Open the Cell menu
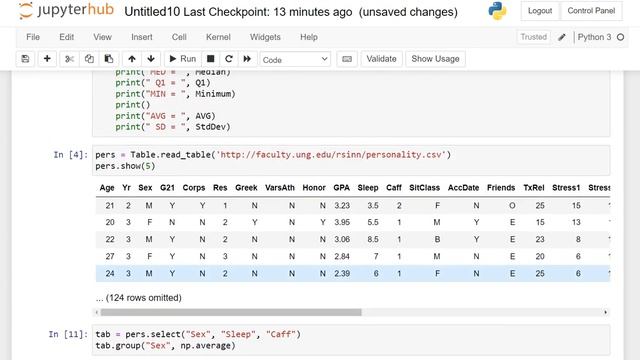This screenshot has width=640, height=360. 179,37
